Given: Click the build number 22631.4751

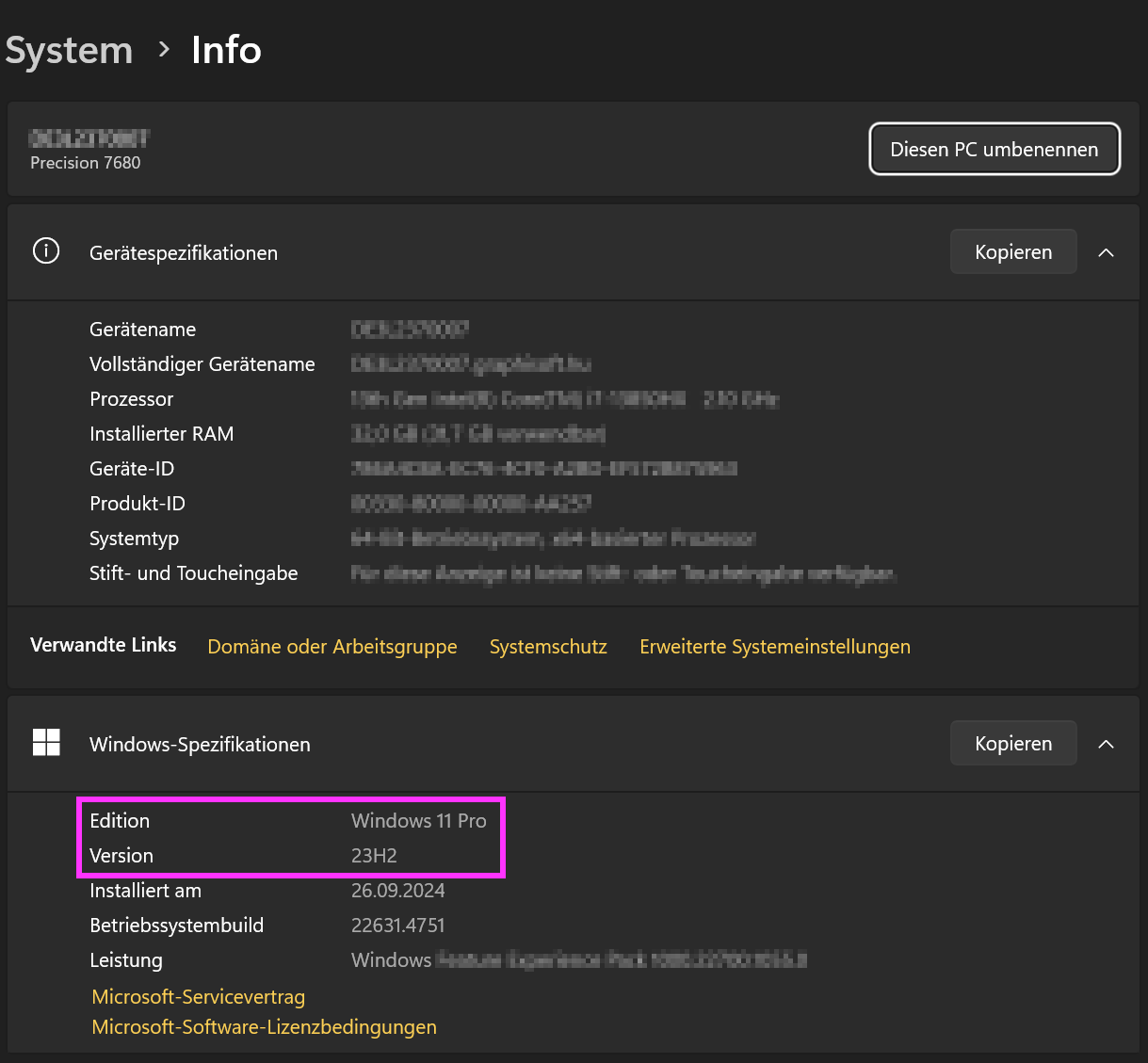Looking at the screenshot, I should coord(398,926).
